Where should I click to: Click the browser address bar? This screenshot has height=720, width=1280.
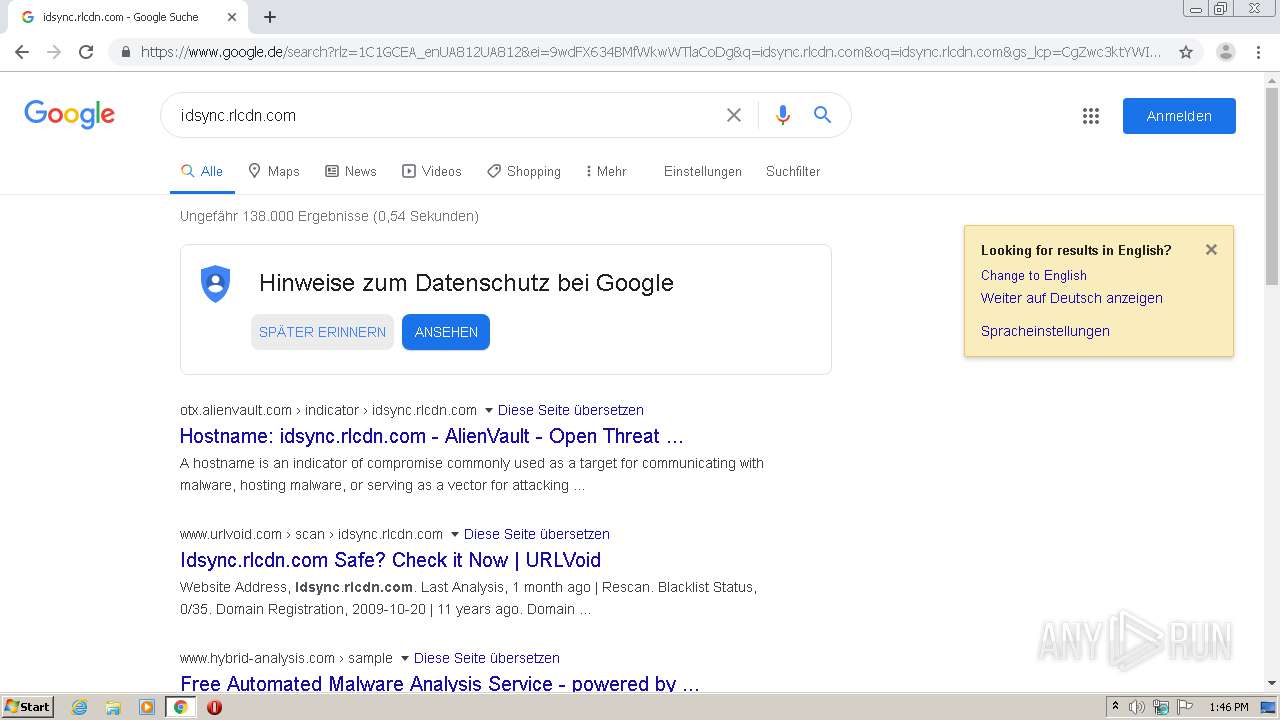click(x=650, y=52)
